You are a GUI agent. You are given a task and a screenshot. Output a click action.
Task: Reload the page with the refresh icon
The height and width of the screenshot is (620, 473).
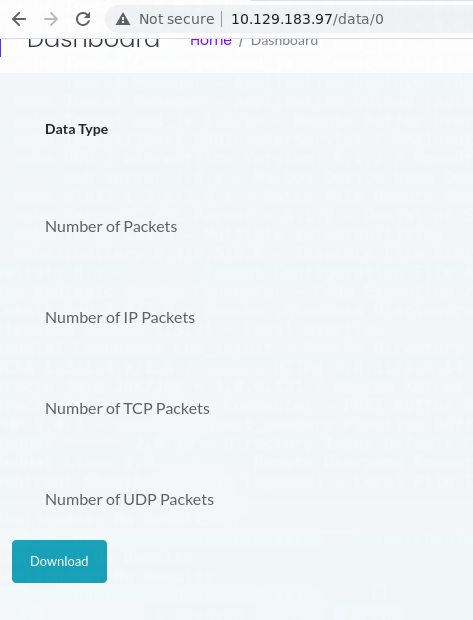click(x=83, y=19)
